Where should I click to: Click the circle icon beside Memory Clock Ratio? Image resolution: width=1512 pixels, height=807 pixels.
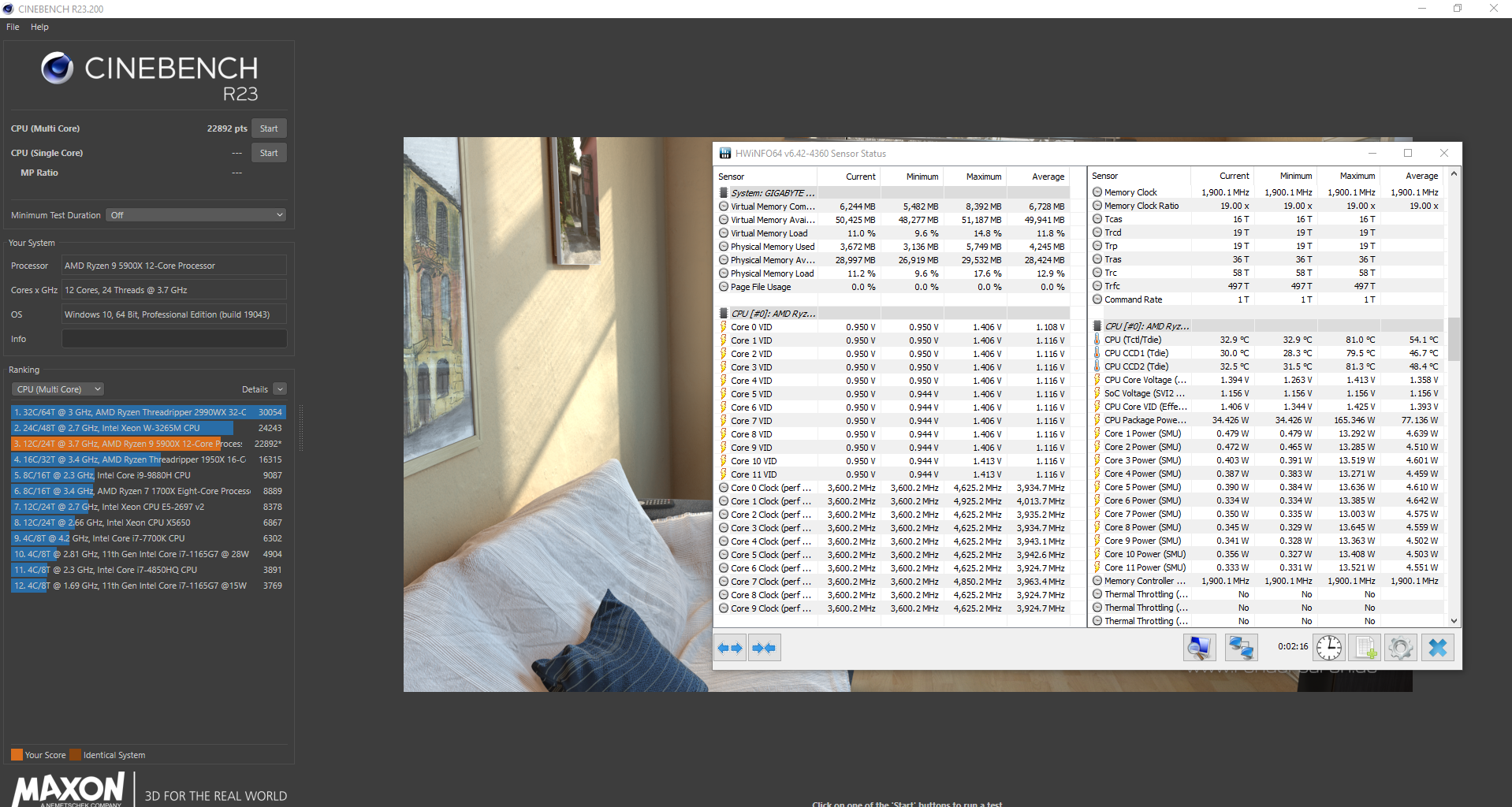tap(1097, 206)
